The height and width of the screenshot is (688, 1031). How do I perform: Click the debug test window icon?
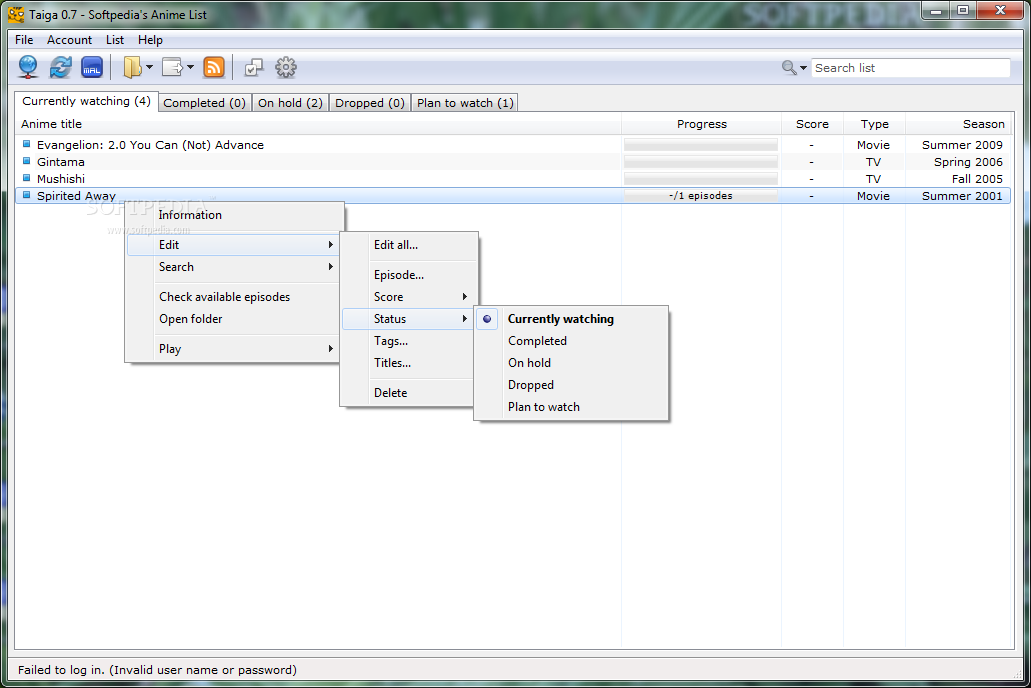254,67
